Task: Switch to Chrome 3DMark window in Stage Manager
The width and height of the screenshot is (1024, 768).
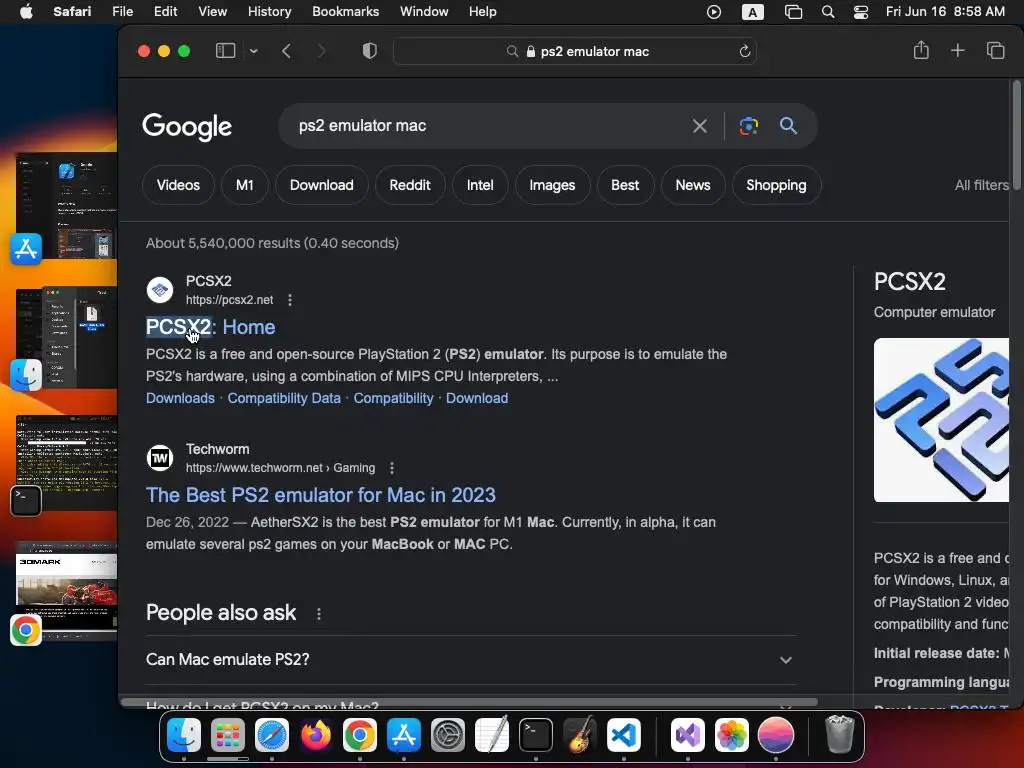Action: (66, 590)
